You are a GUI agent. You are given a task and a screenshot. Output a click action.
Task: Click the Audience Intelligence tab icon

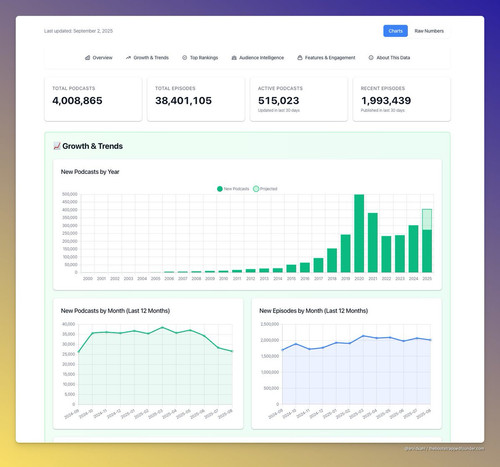(234, 58)
